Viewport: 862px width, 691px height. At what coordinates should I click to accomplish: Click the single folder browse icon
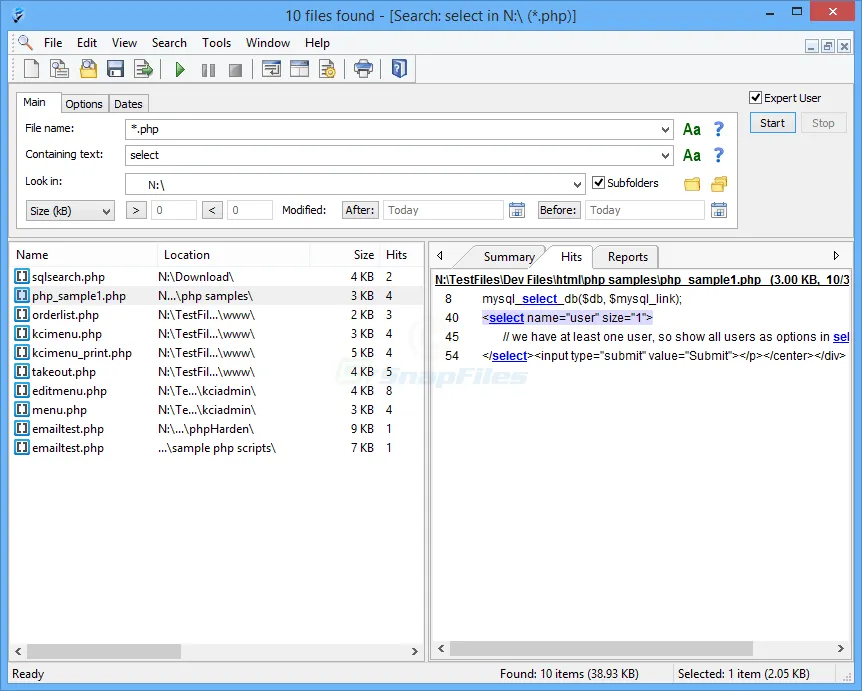coord(692,184)
